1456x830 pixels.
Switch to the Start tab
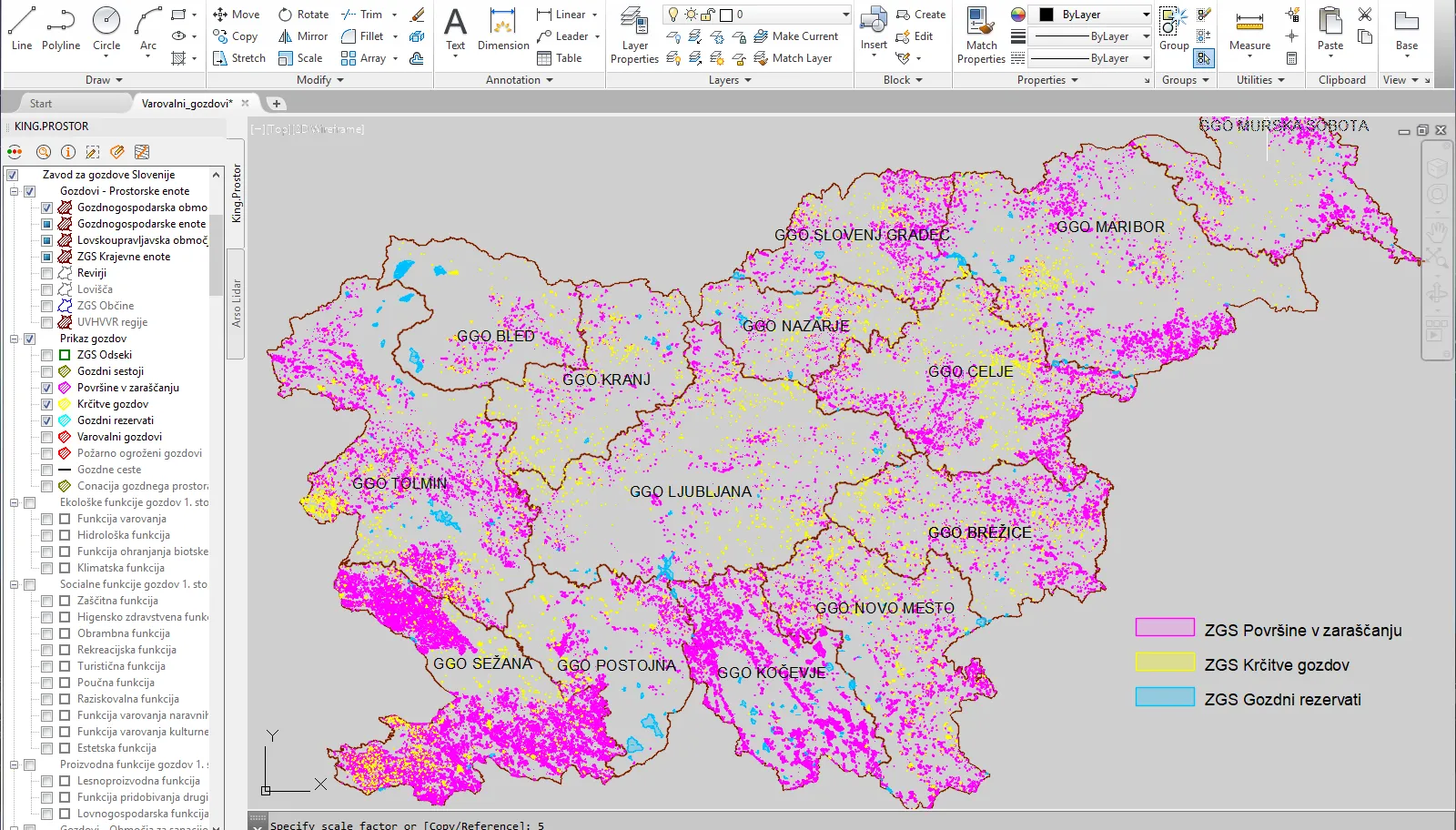click(41, 104)
